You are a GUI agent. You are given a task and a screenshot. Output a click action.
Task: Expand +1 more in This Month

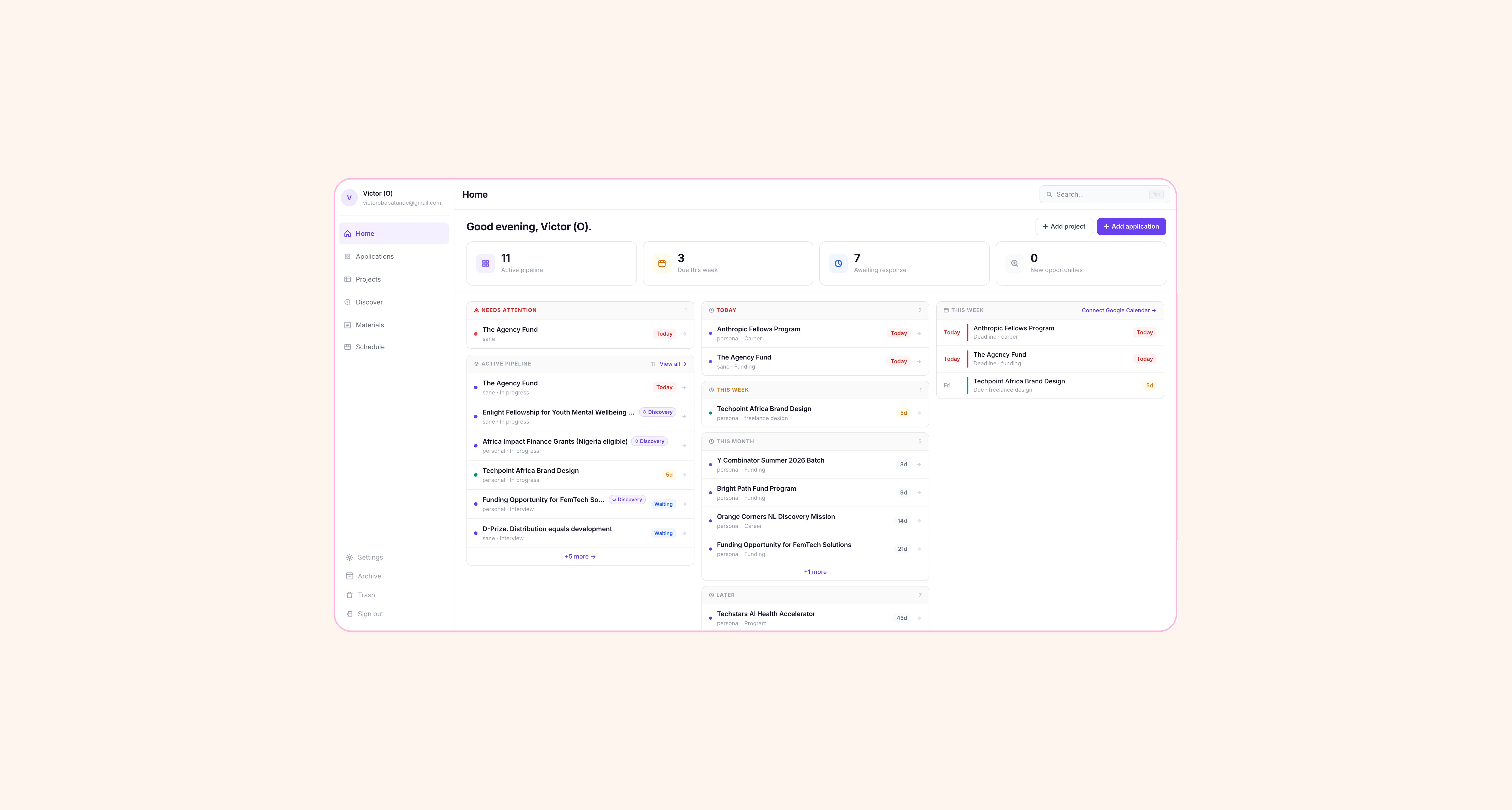[x=815, y=572]
